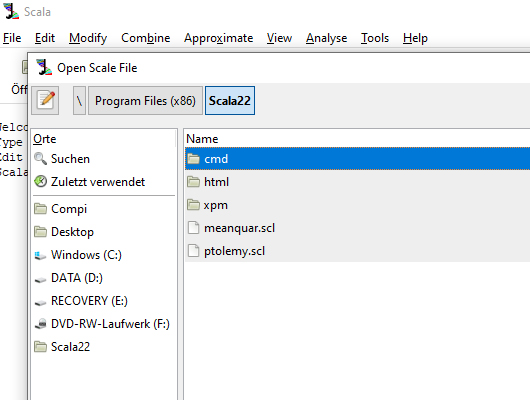Select Zuletzt verwendet in places

coord(98,182)
